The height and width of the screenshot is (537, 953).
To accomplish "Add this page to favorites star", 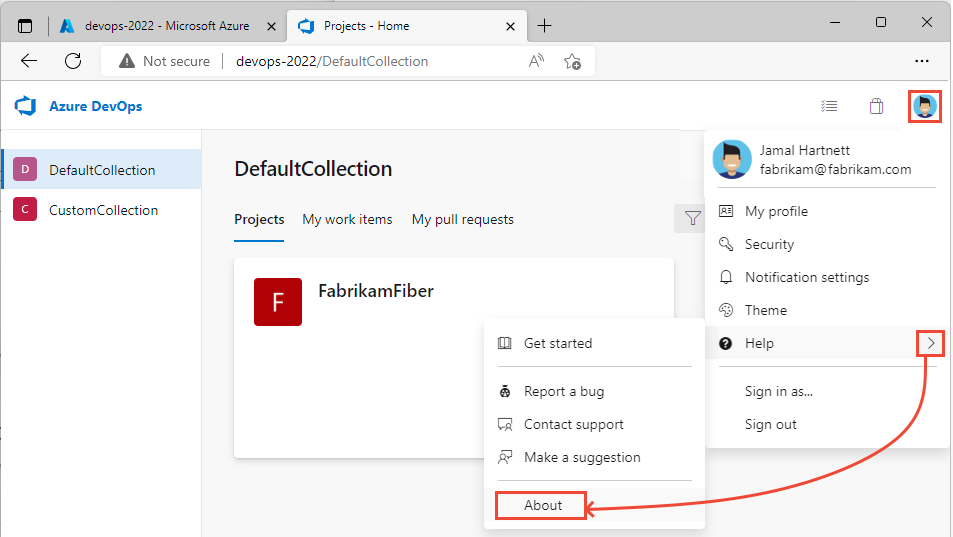I will pos(572,61).
